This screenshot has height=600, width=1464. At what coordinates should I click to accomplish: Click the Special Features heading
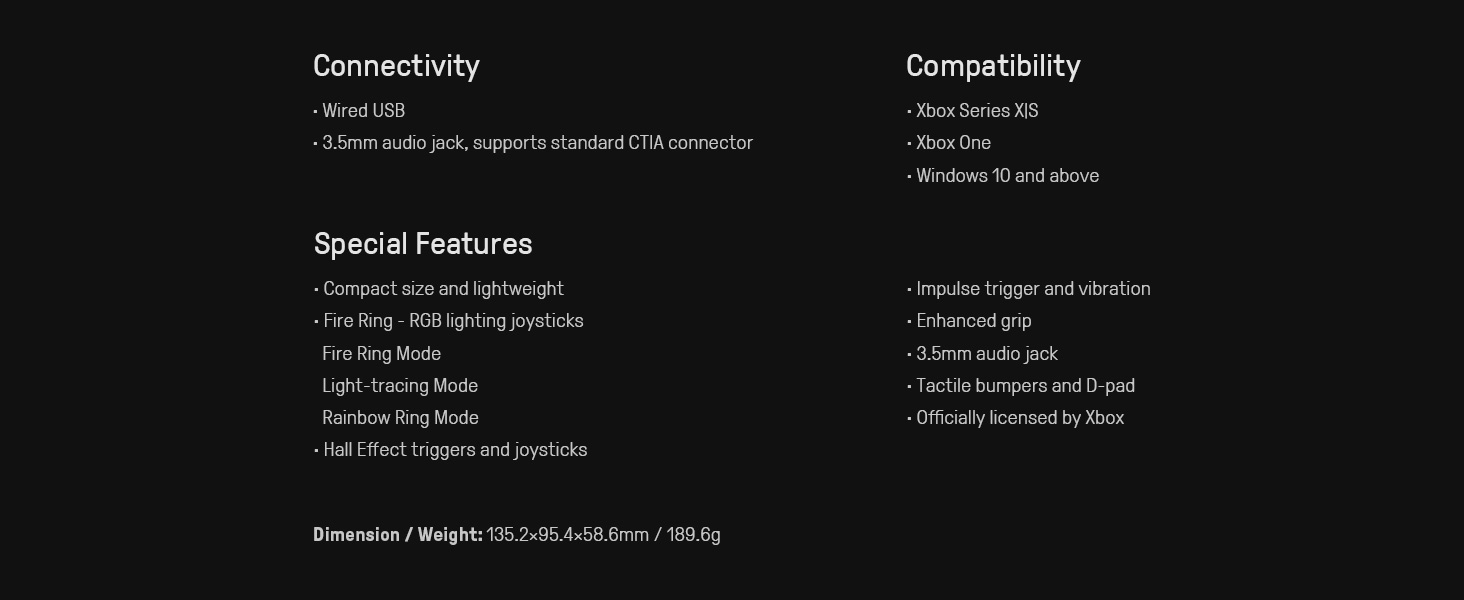click(423, 244)
